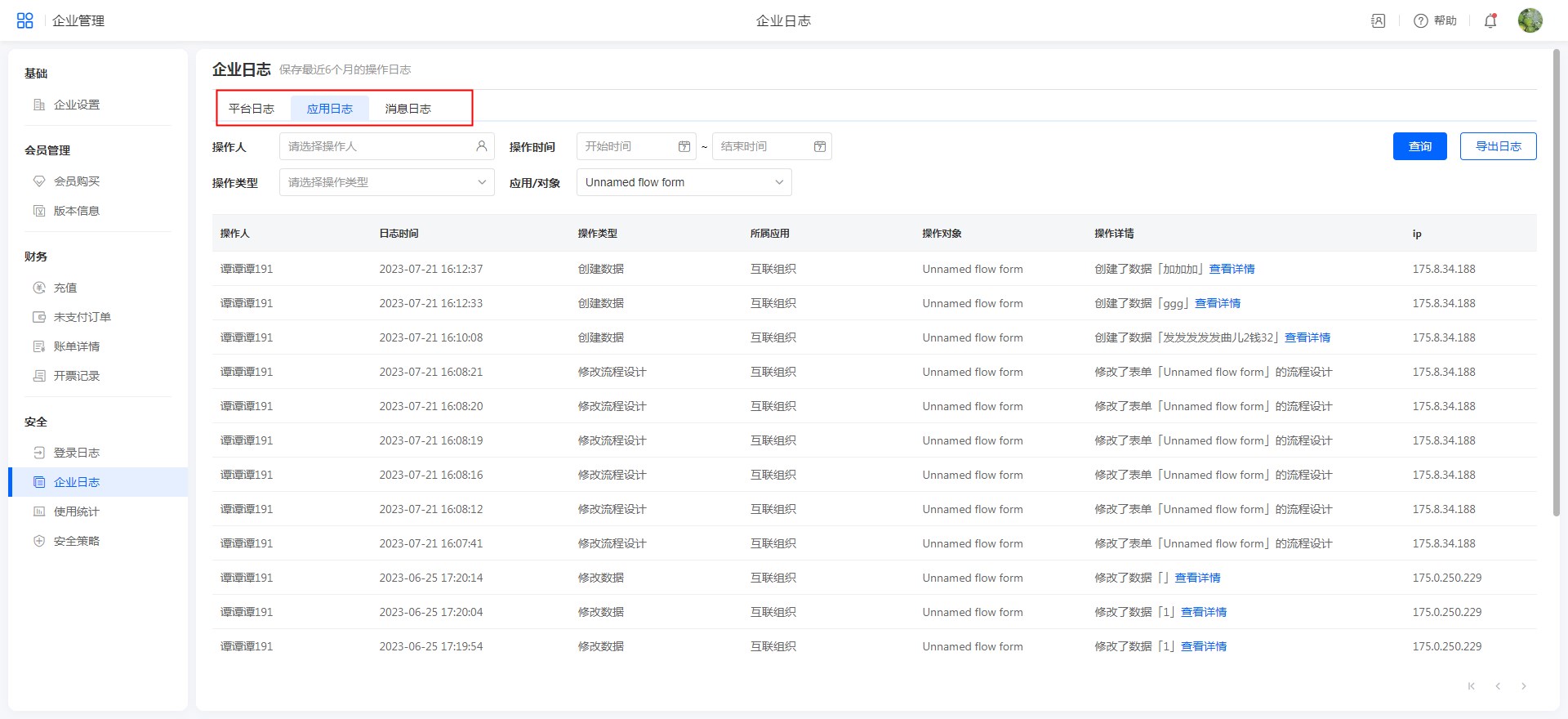The width and height of the screenshot is (1568, 719).
Task: Click the 导出日志 button
Action: (1498, 146)
